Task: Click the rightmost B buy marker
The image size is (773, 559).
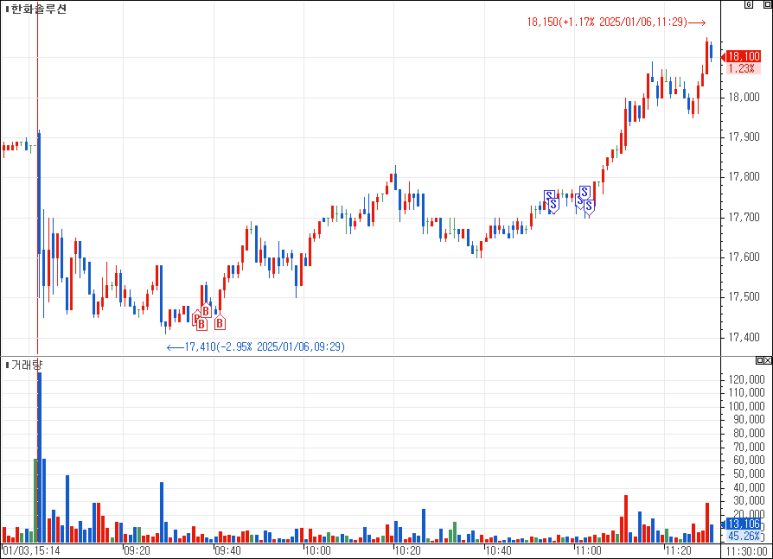Action: (220, 323)
